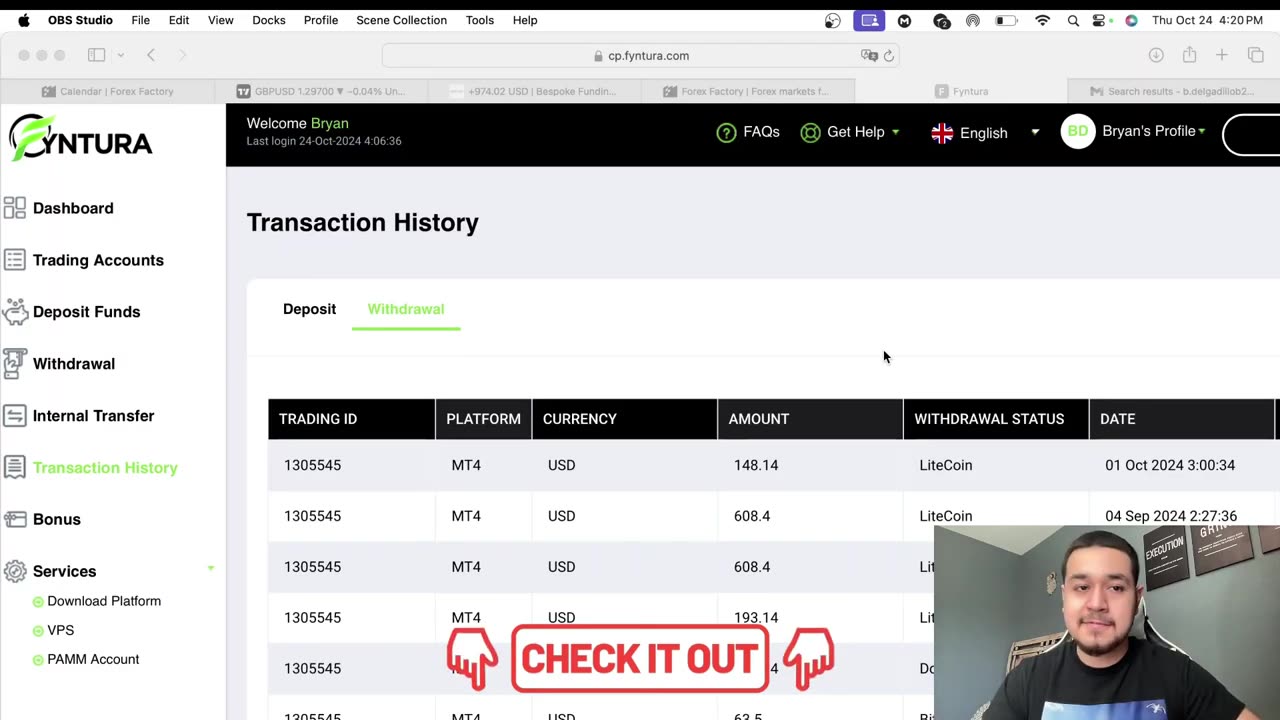This screenshot has width=1280, height=720.
Task: Open the Bonus page
Action: tap(42, 520)
